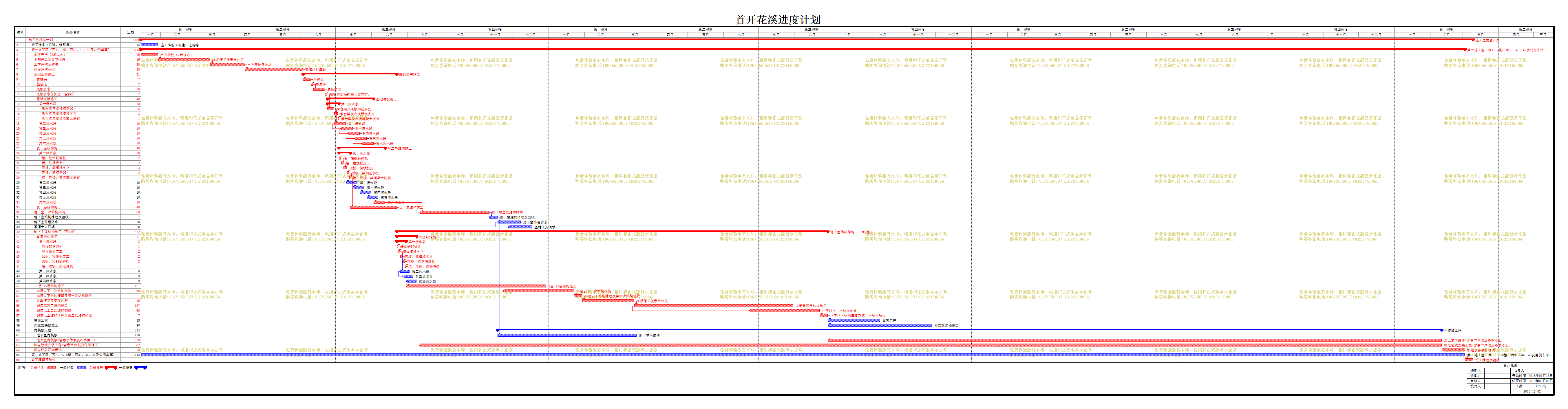Click the 图例 legend label

pos(23,368)
